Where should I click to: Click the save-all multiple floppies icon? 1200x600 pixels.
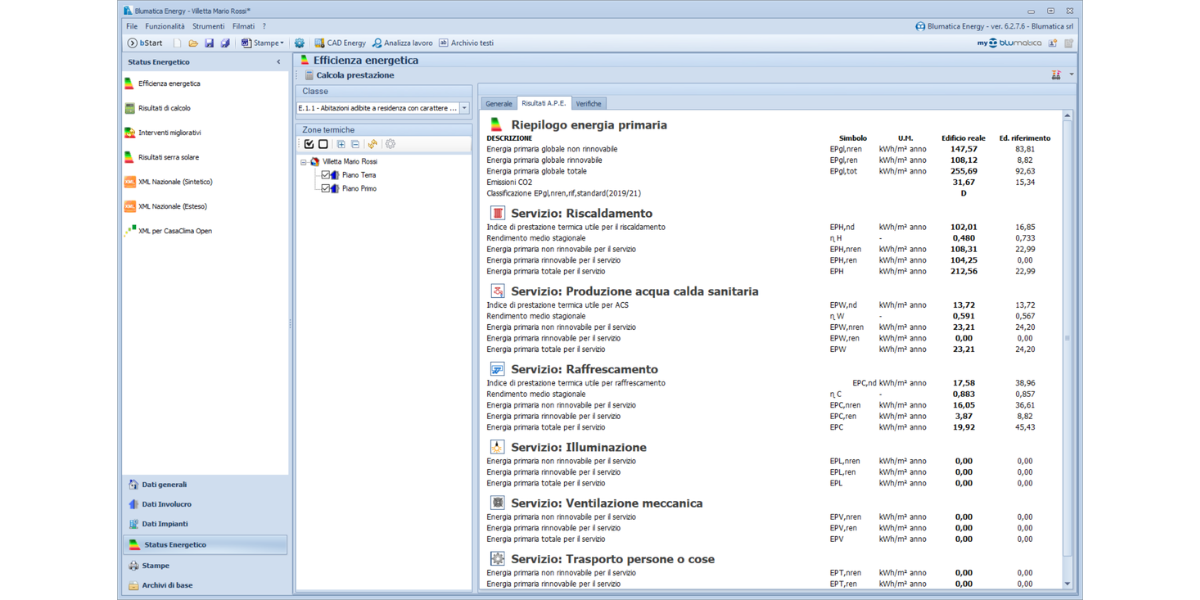(225, 43)
